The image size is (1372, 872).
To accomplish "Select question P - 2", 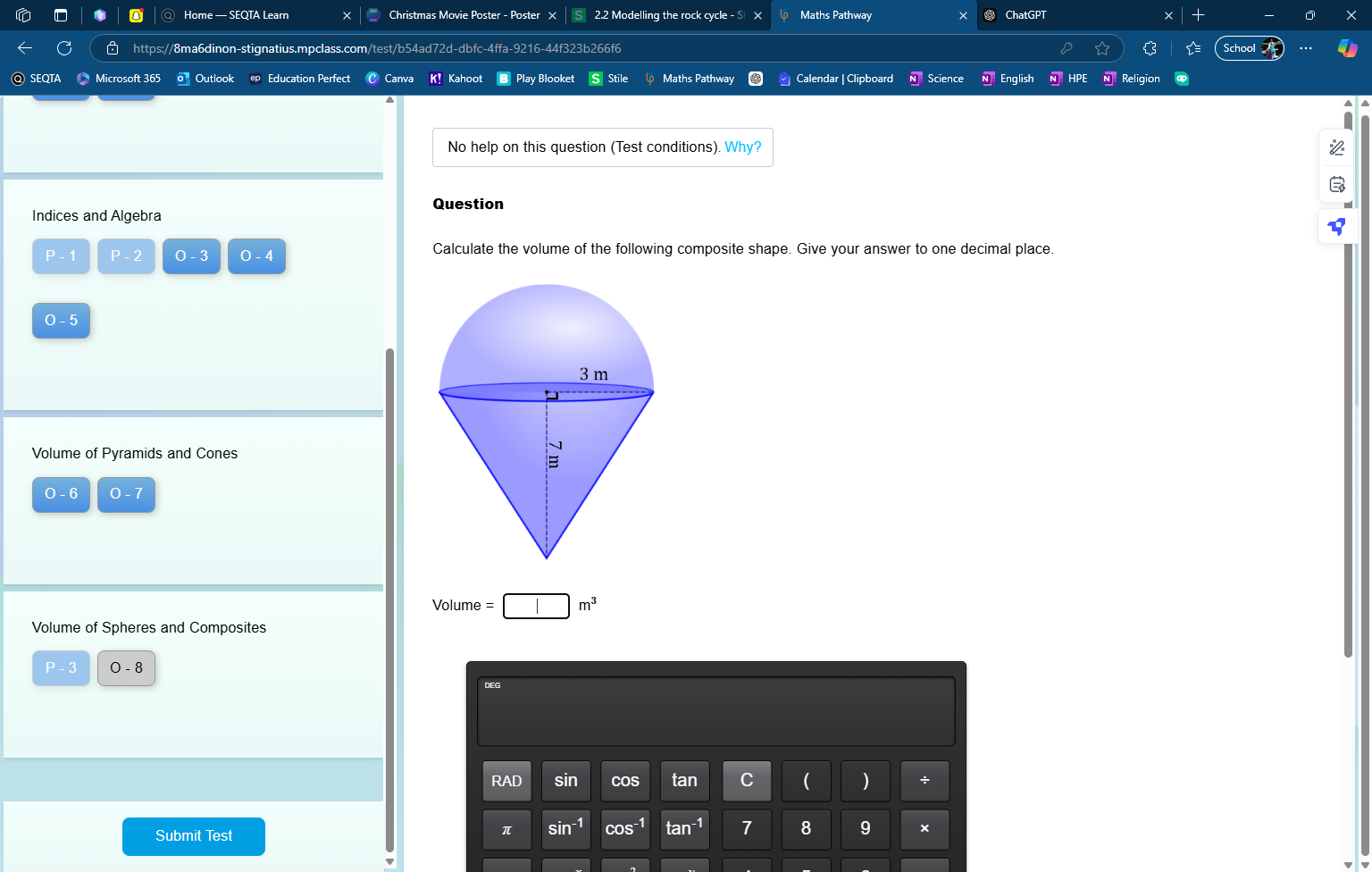I will (x=127, y=256).
